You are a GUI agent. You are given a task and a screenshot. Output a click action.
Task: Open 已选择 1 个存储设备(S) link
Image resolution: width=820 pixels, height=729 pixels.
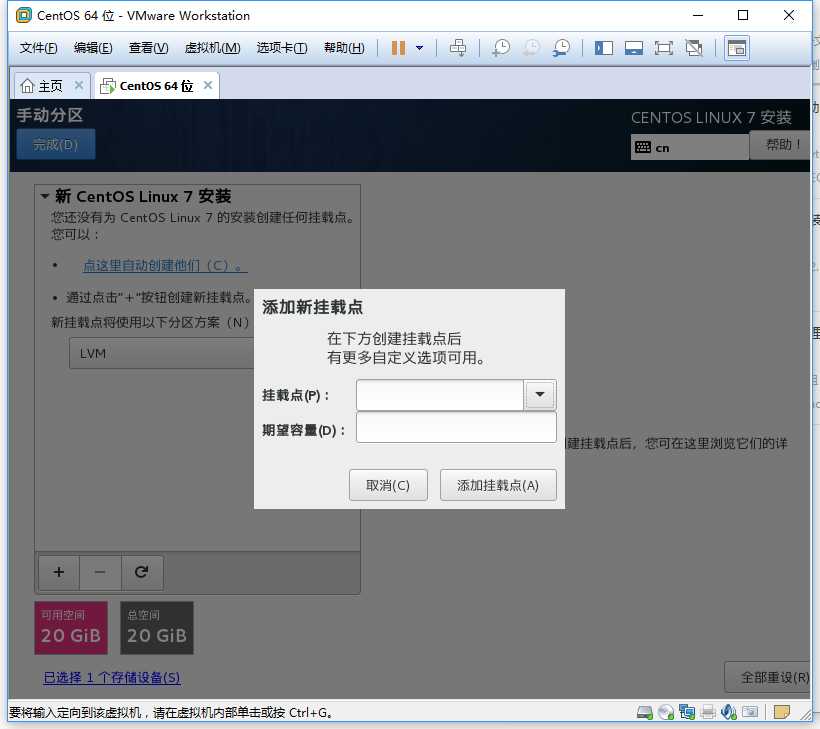pos(112,678)
